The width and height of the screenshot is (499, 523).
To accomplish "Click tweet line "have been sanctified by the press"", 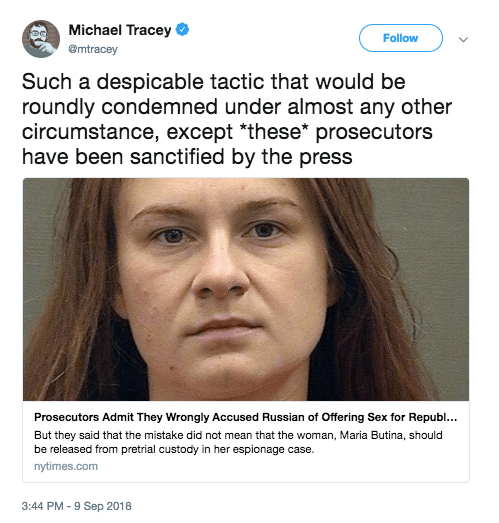I will [187, 156].
